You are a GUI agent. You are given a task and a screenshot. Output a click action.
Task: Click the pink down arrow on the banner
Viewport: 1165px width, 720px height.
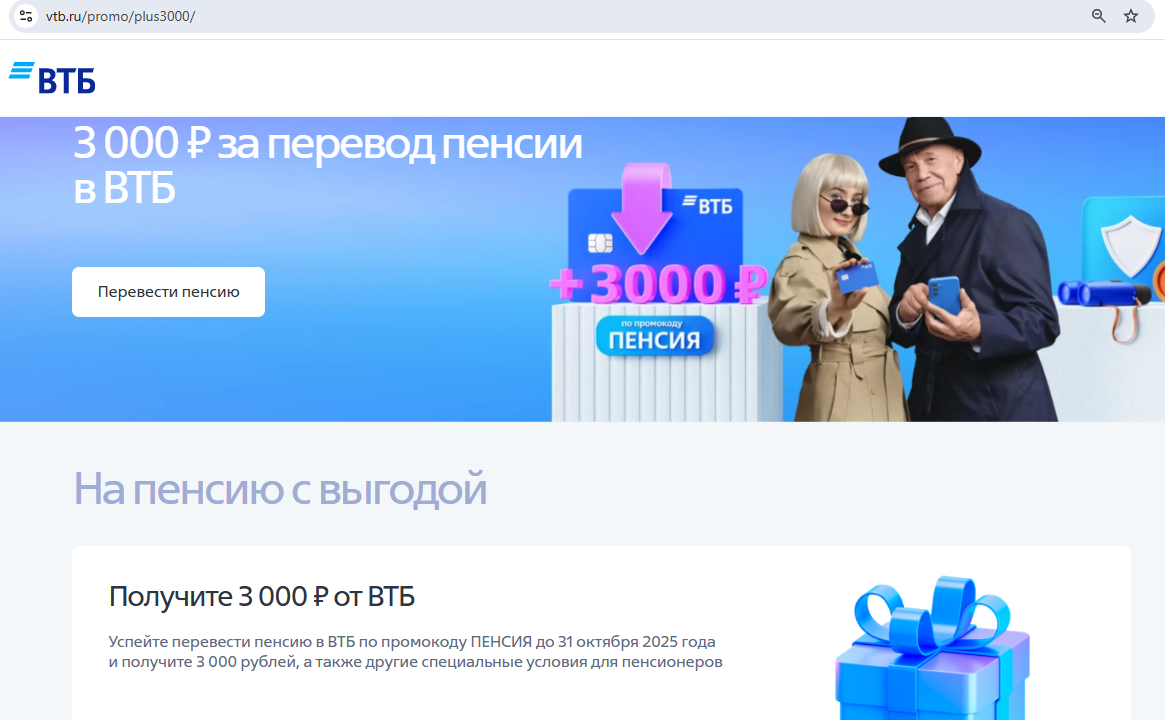(642, 209)
